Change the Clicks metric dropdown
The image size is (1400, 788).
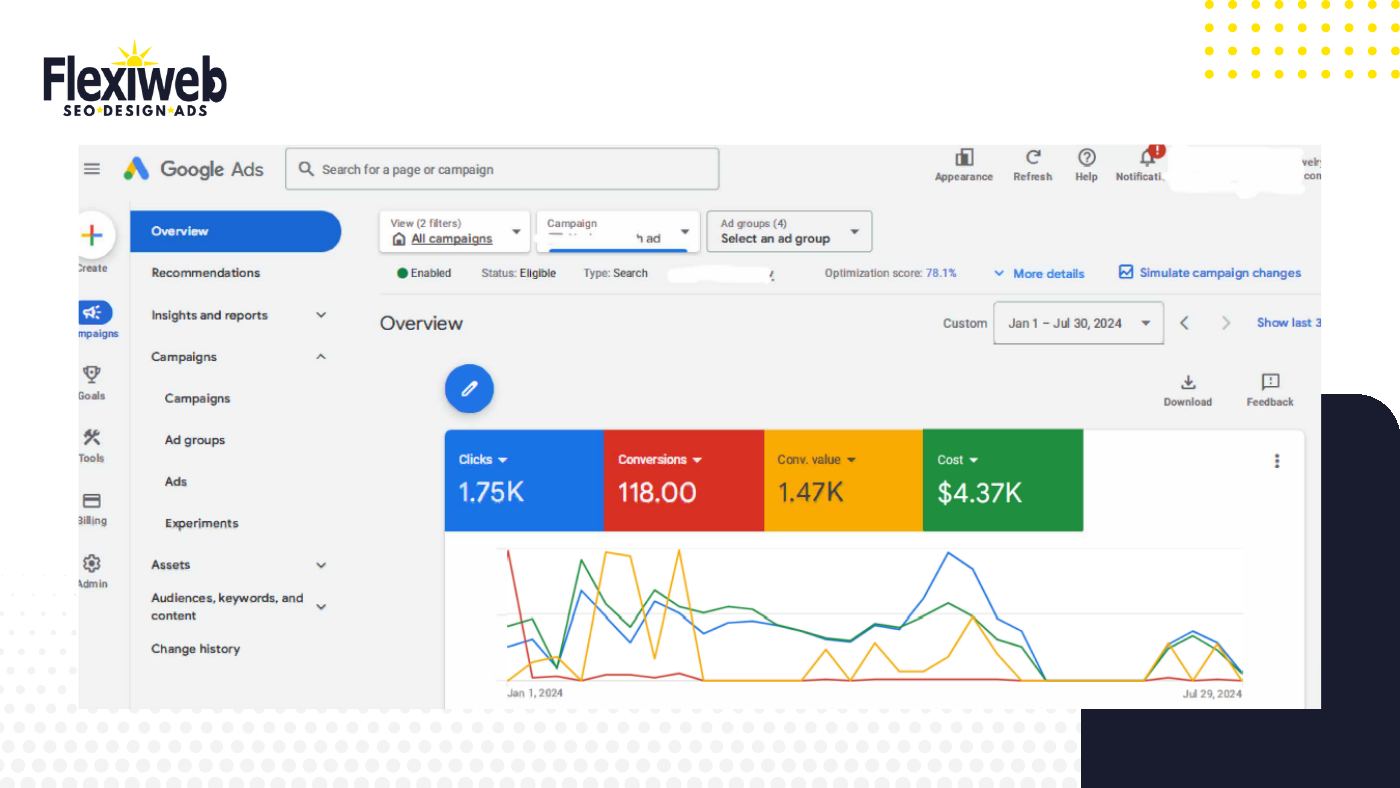pyautogui.click(x=483, y=460)
